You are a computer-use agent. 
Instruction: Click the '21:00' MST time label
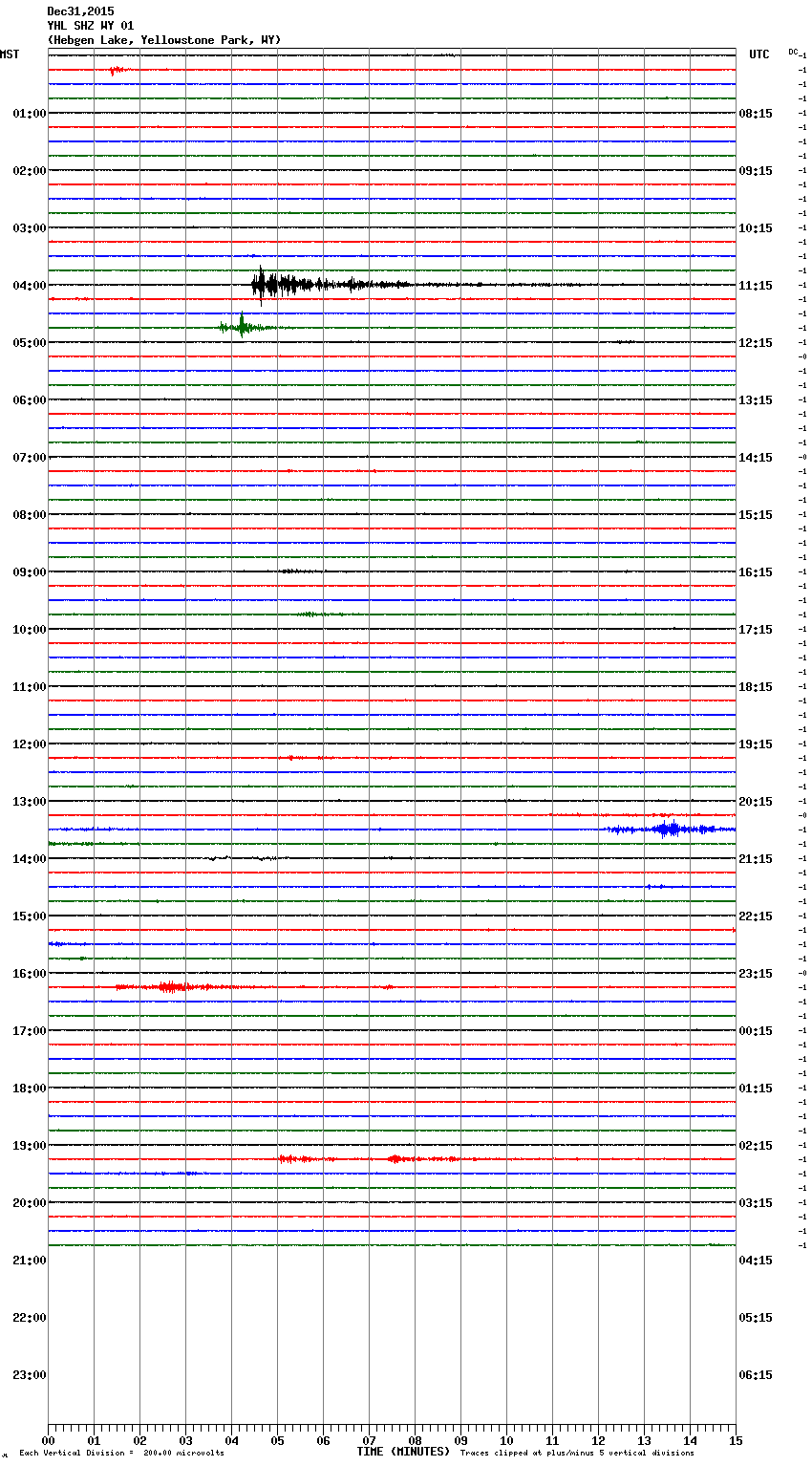tap(30, 1261)
